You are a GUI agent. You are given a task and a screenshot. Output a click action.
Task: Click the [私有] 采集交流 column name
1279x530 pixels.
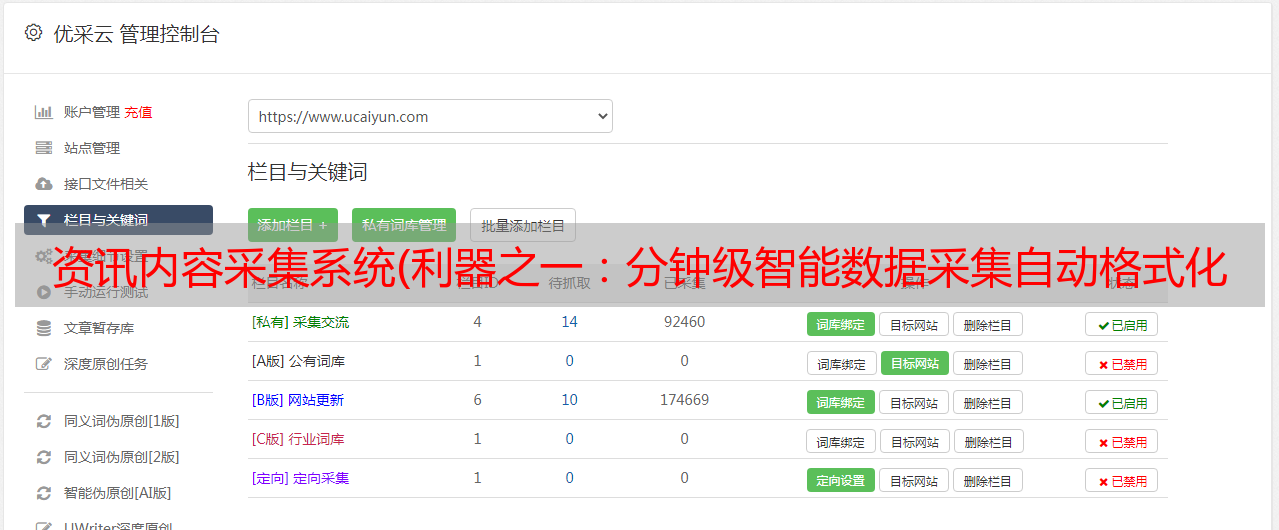pyautogui.click(x=300, y=322)
